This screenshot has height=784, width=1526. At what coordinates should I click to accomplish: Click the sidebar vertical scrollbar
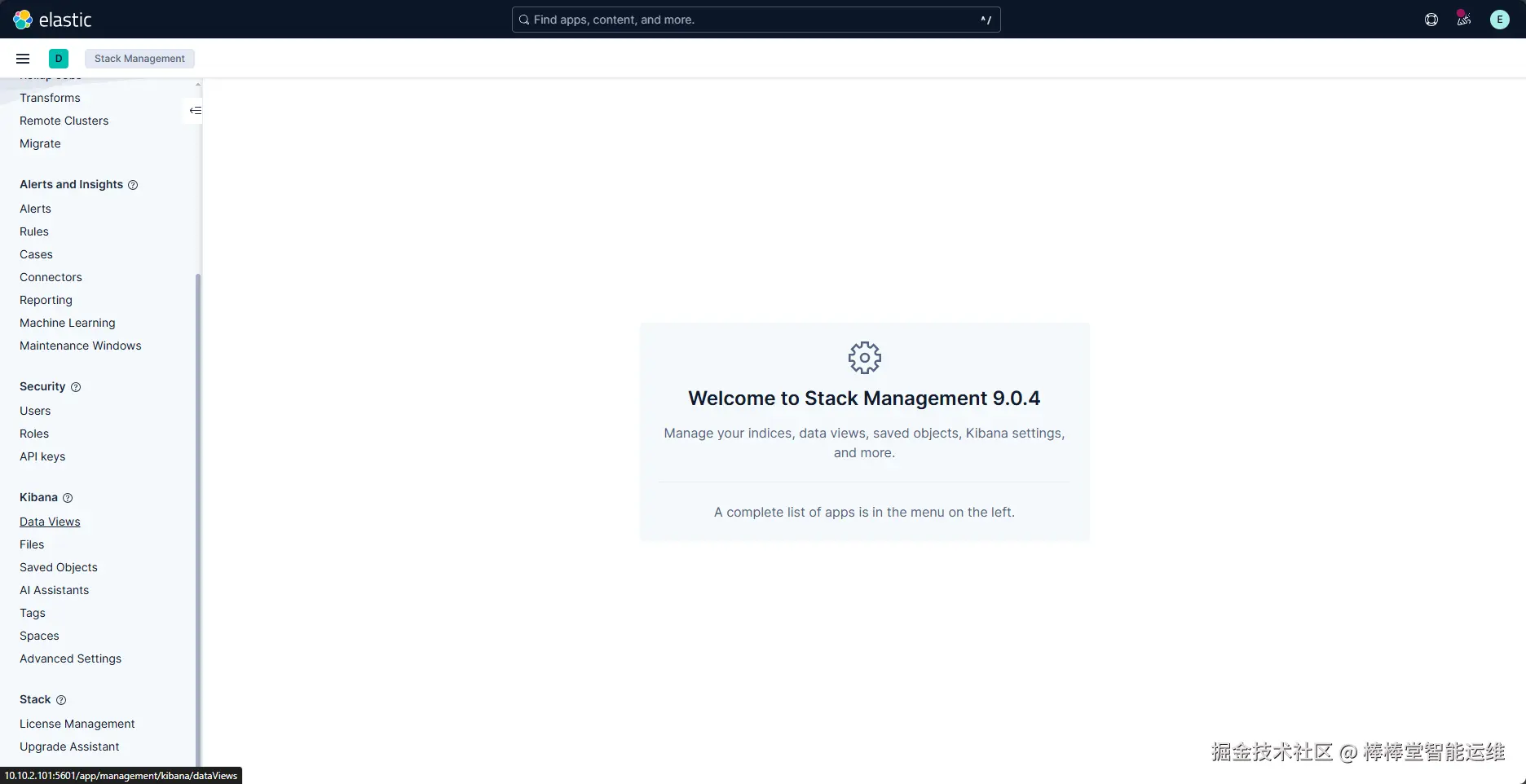click(x=198, y=522)
